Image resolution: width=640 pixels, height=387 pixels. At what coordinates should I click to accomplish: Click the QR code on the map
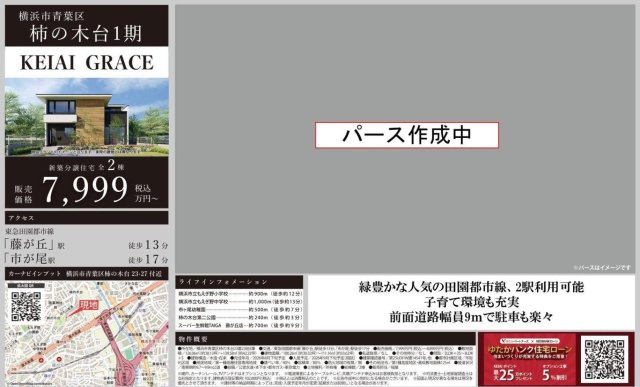(x=26, y=306)
